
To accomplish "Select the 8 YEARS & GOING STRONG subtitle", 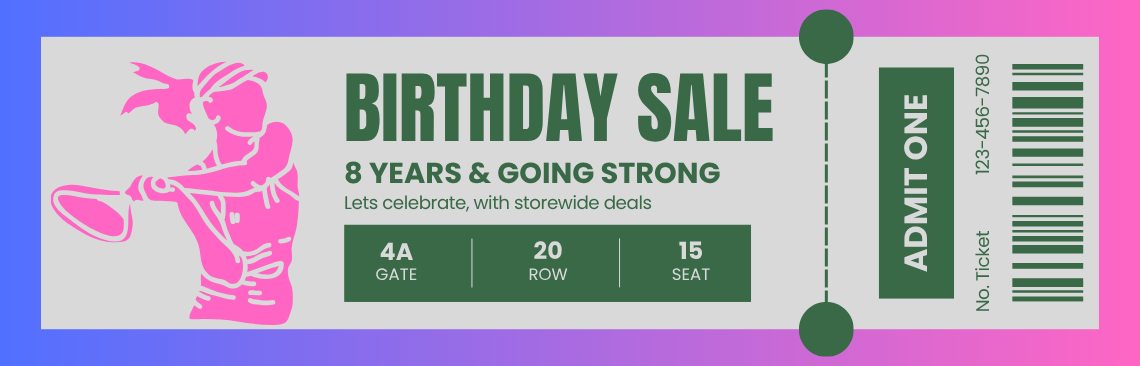I will tap(532, 173).
